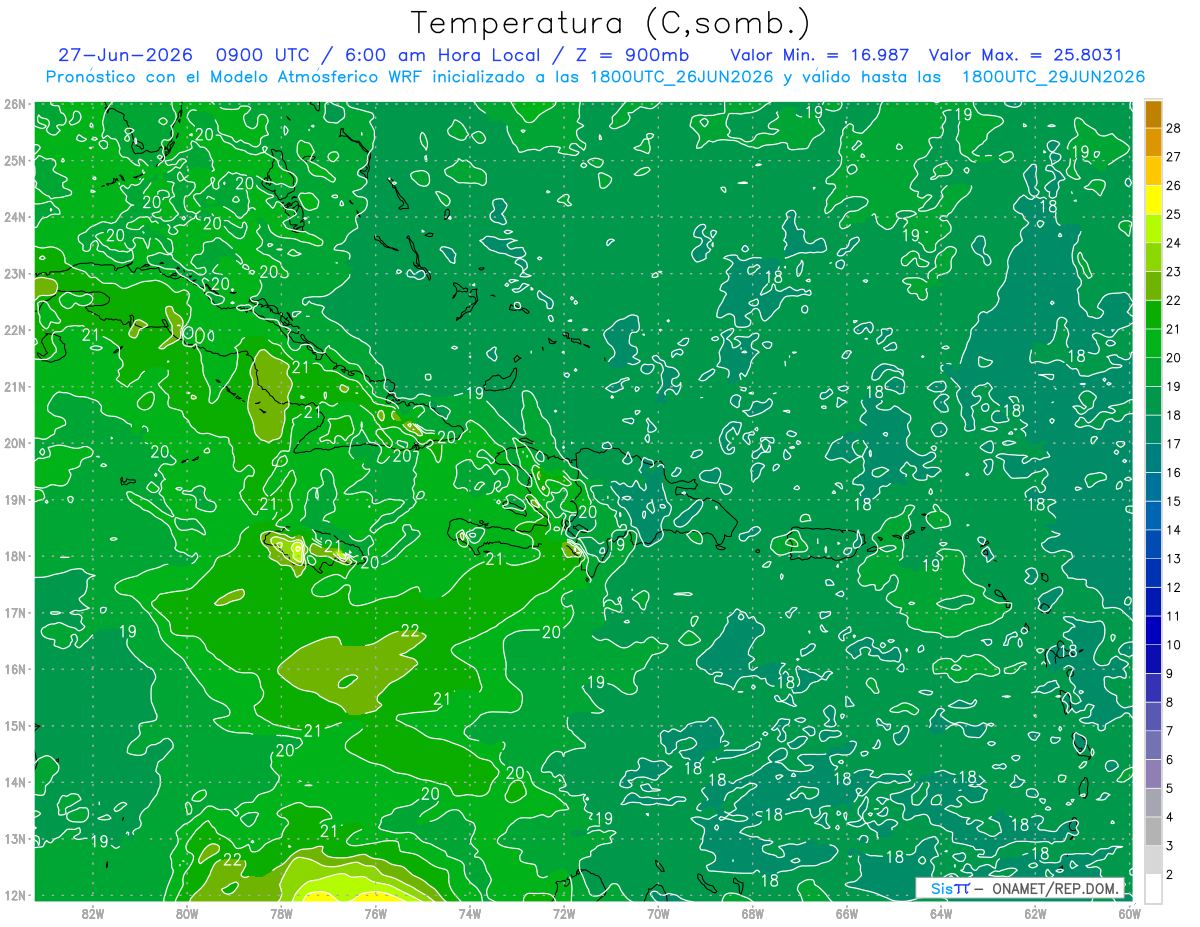The height and width of the screenshot is (927, 1200).
Task: Click the '24N' latitude axis label
Action: coord(15,217)
